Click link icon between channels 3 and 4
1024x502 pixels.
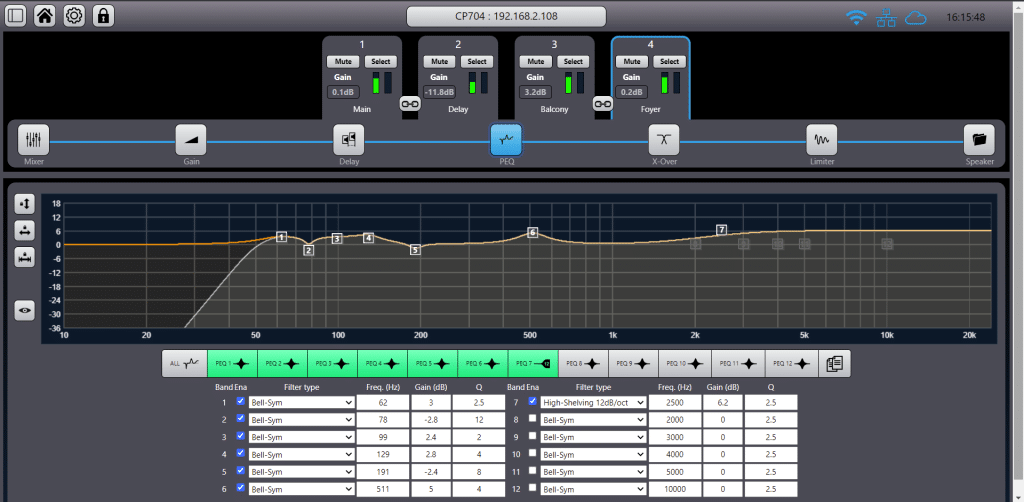[x=603, y=104]
